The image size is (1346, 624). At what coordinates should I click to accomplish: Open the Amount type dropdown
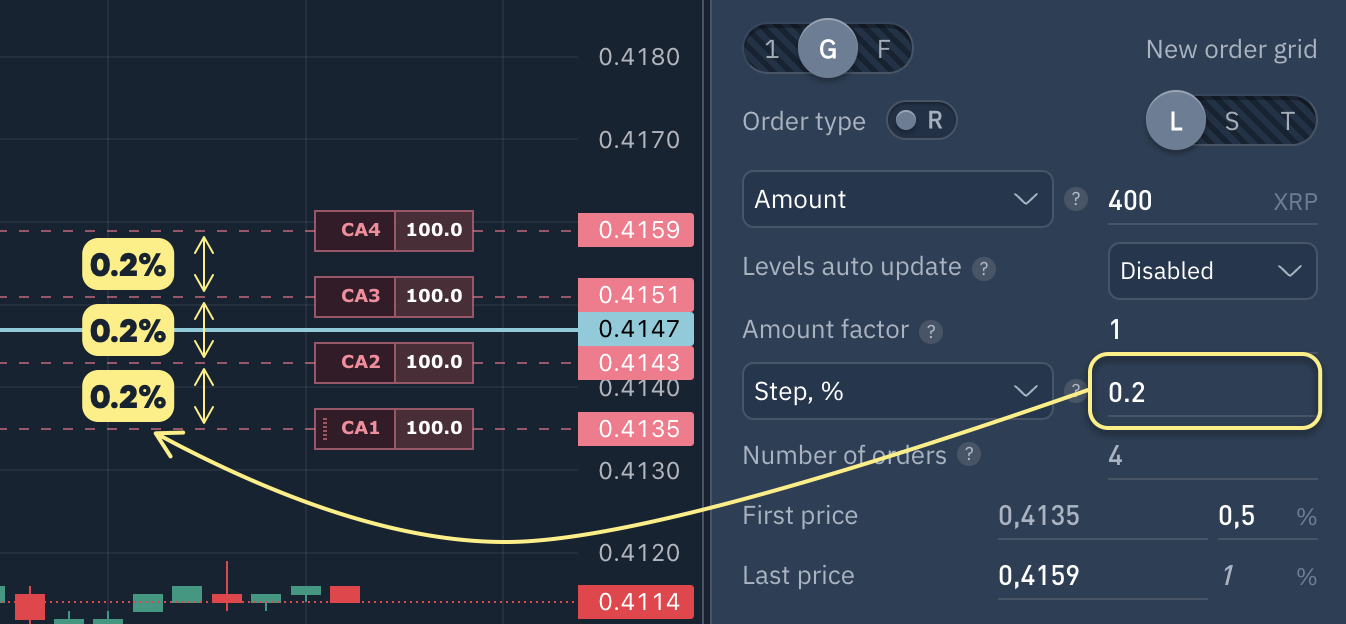point(897,199)
